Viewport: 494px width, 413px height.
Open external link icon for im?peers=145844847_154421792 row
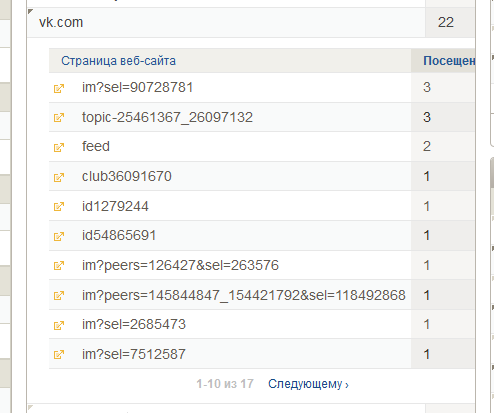[x=59, y=295]
